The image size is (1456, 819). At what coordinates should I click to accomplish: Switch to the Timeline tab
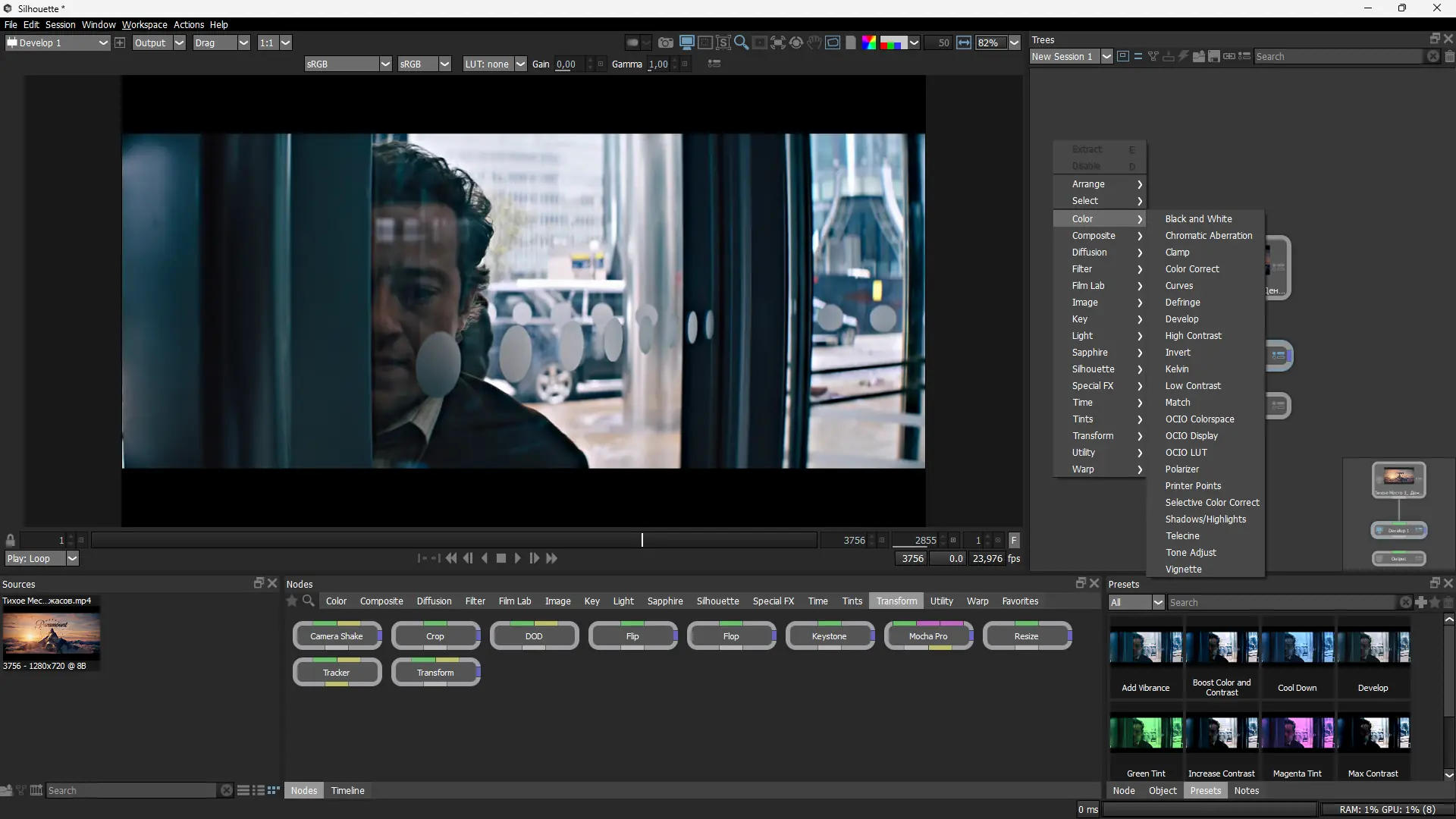point(347,791)
